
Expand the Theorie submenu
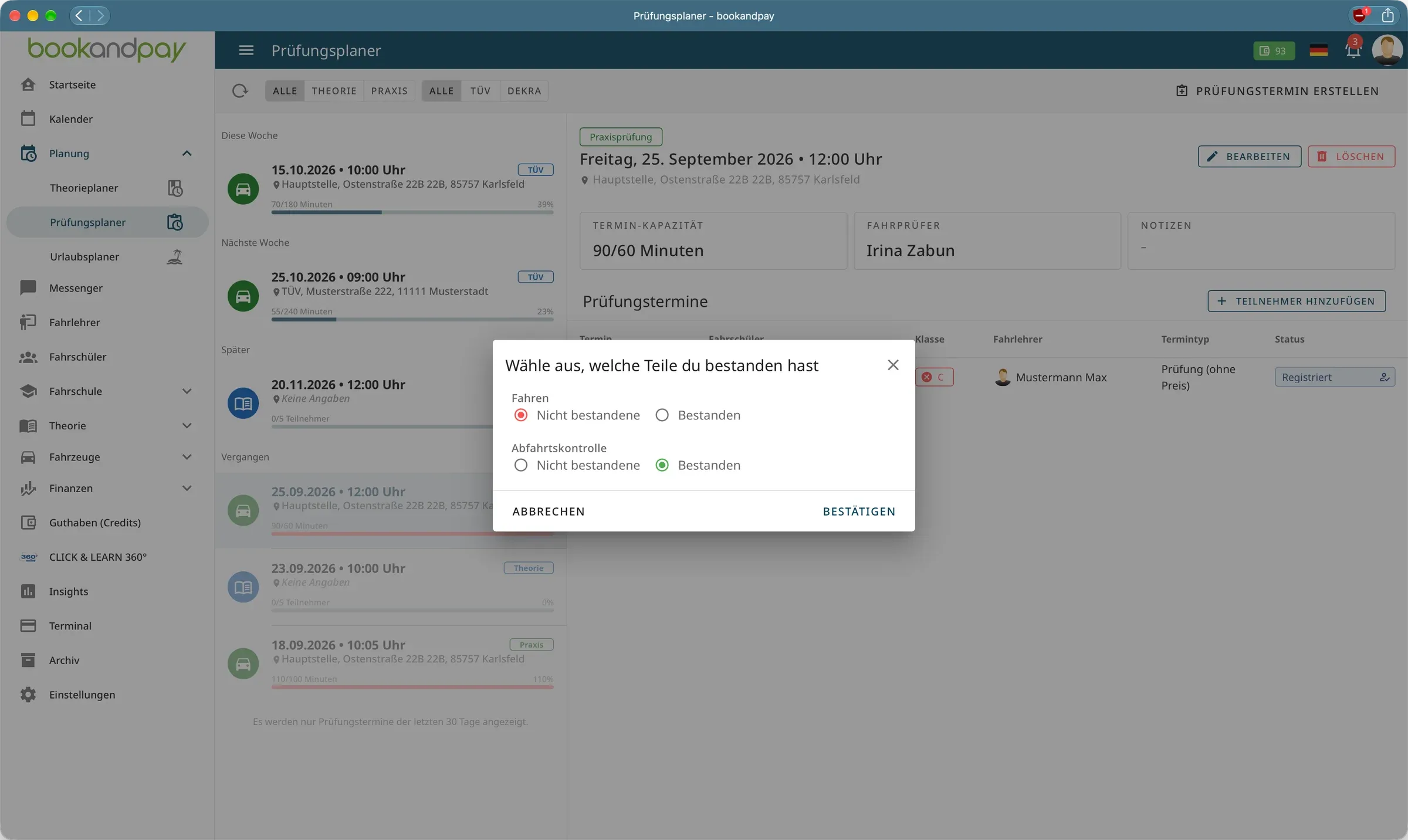(x=187, y=426)
